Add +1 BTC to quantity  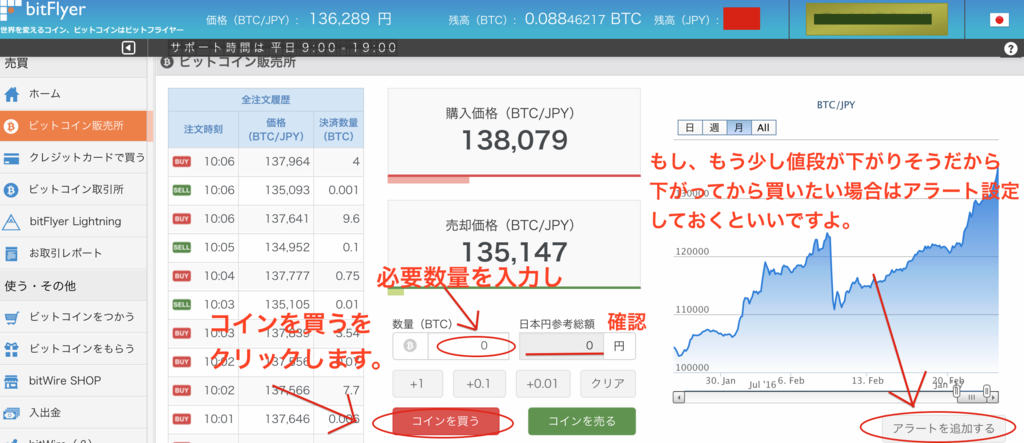click(x=417, y=384)
